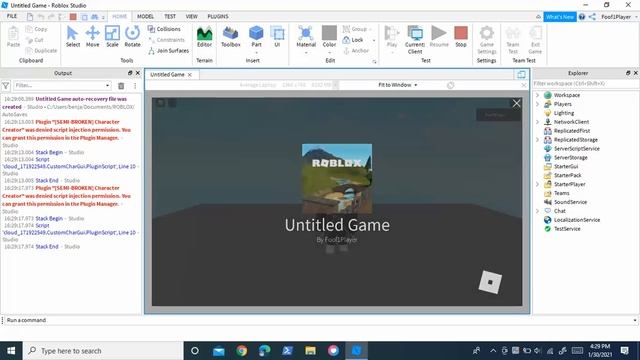This screenshot has height=360, width=640.
Task: Click the Roblox game thumbnail image
Action: tap(337, 178)
